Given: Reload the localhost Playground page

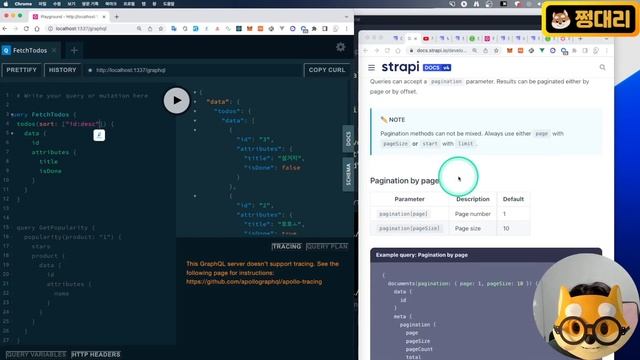Looking at the screenshot, I should 26,29.
